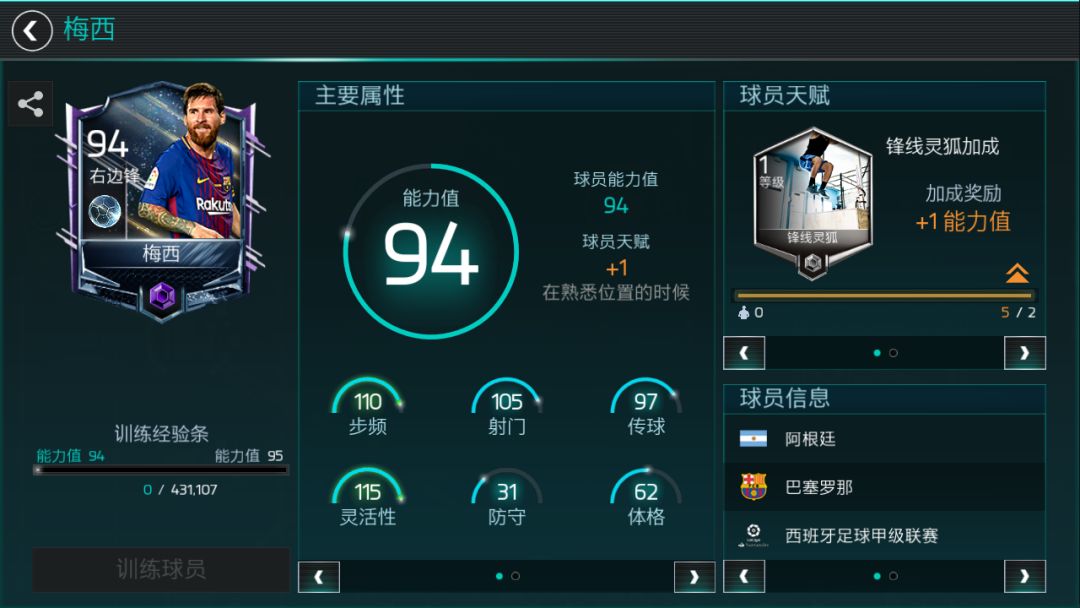Select second page dot in 球员天赋 panel
Image resolution: width=1080 pixels, height=608 pixels.
[893, 353]
